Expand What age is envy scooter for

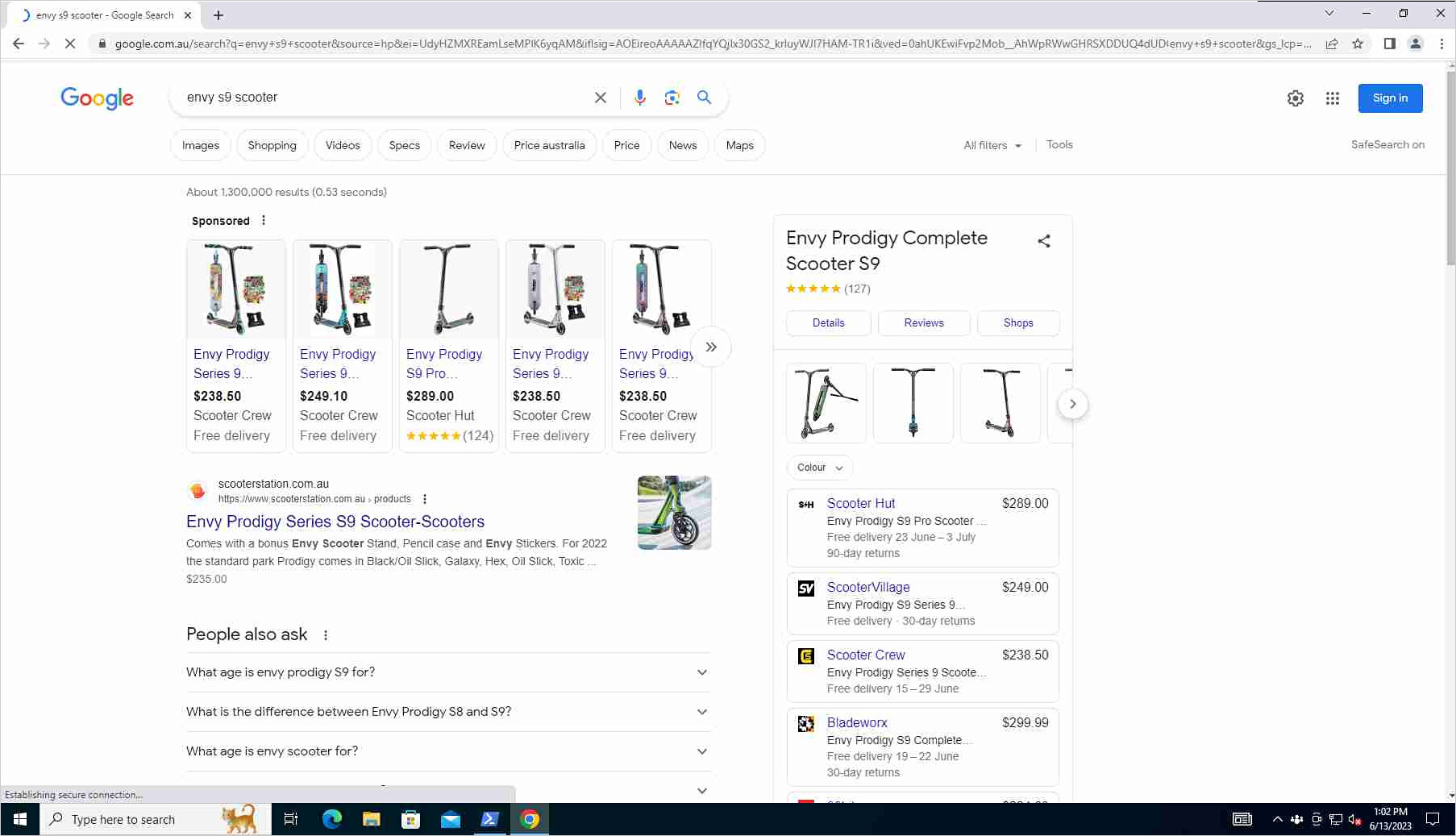tap(448, 751)
